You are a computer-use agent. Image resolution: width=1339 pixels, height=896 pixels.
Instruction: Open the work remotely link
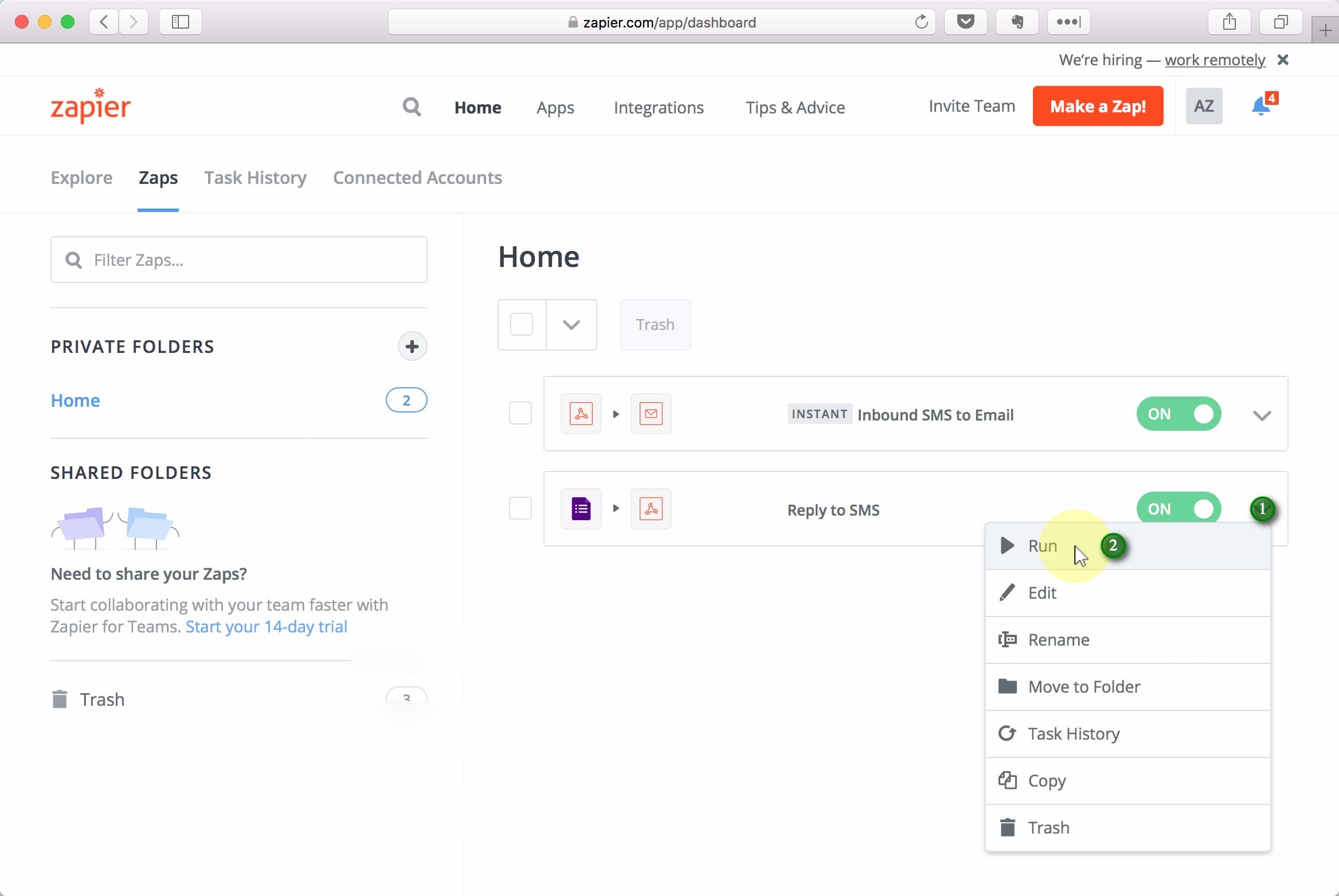point(1215,60)
